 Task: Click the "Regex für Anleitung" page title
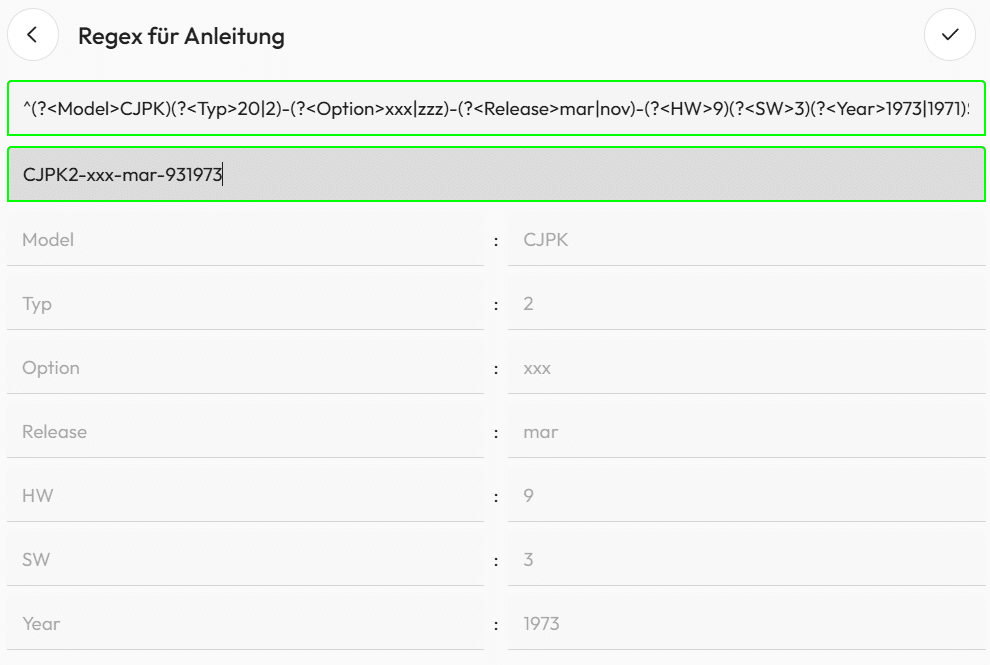point(181,36)
